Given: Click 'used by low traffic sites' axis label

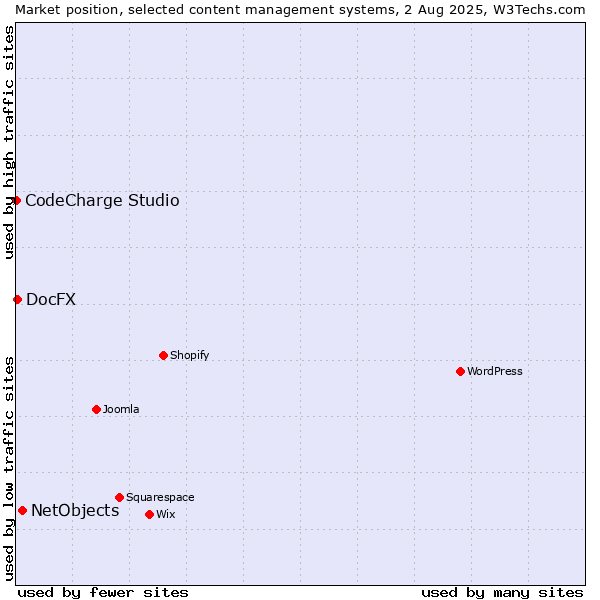Looking at the screenshot, I should (8, 469).
